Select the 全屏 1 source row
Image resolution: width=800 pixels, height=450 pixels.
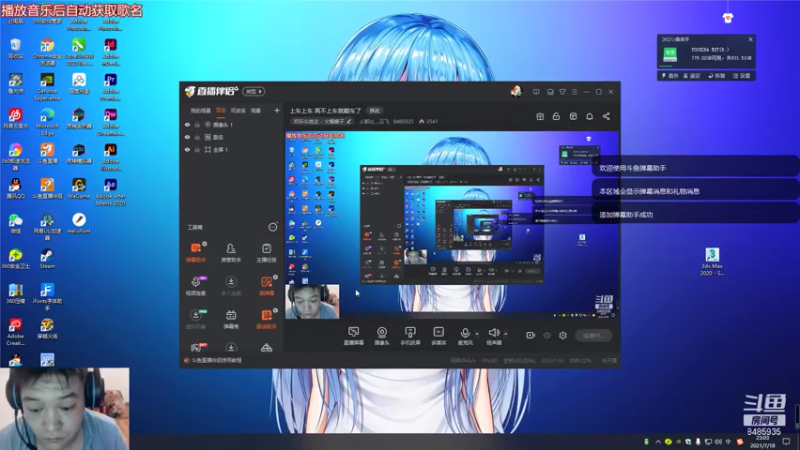[x=231, y=150]
